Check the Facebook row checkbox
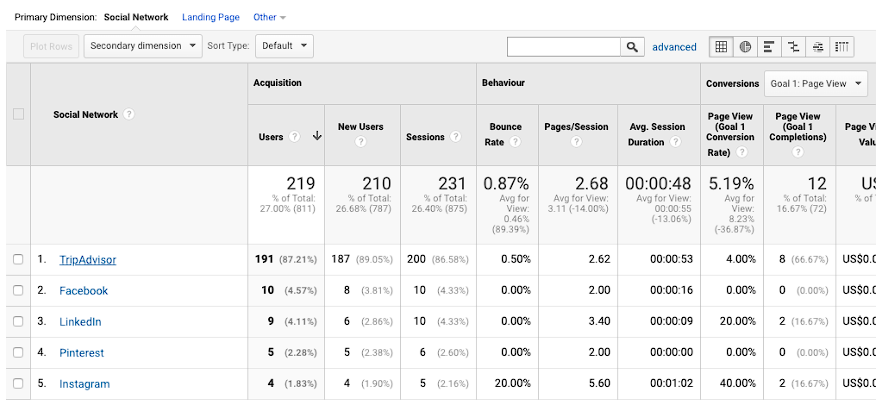892x409 pixels. click(18, 291)
